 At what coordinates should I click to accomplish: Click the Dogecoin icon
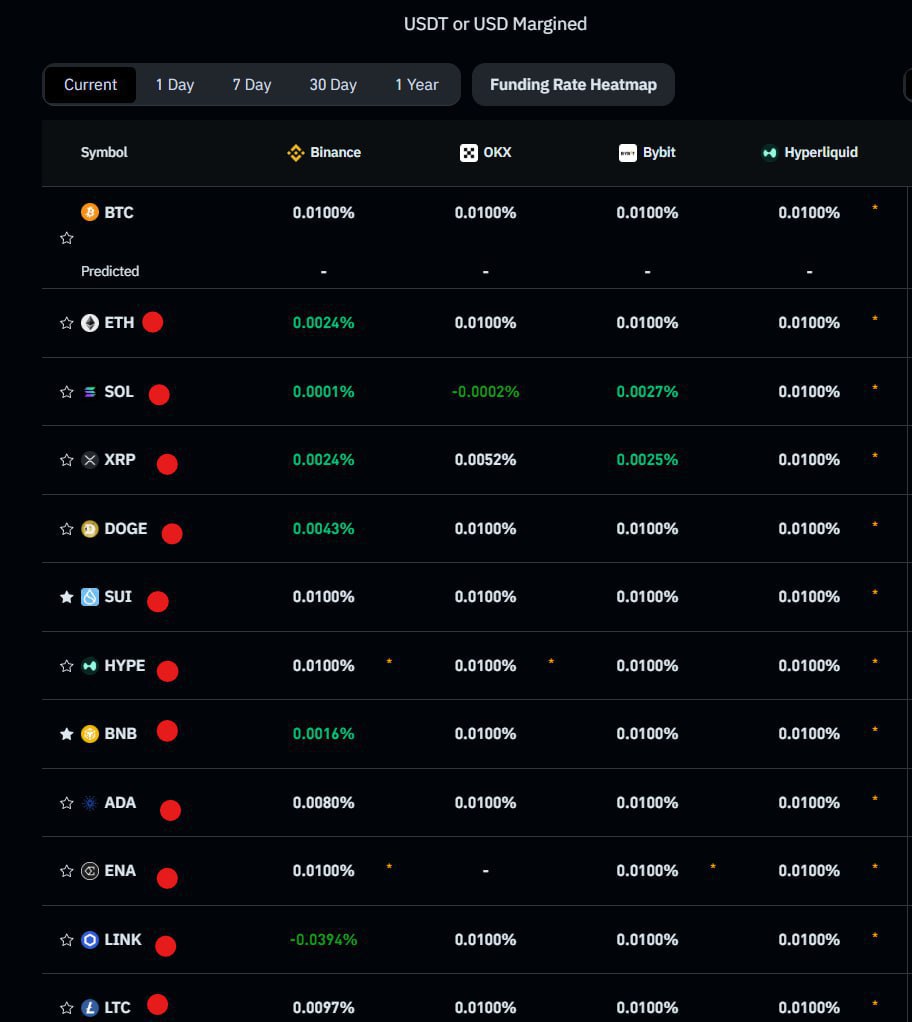tap(90, 529)
